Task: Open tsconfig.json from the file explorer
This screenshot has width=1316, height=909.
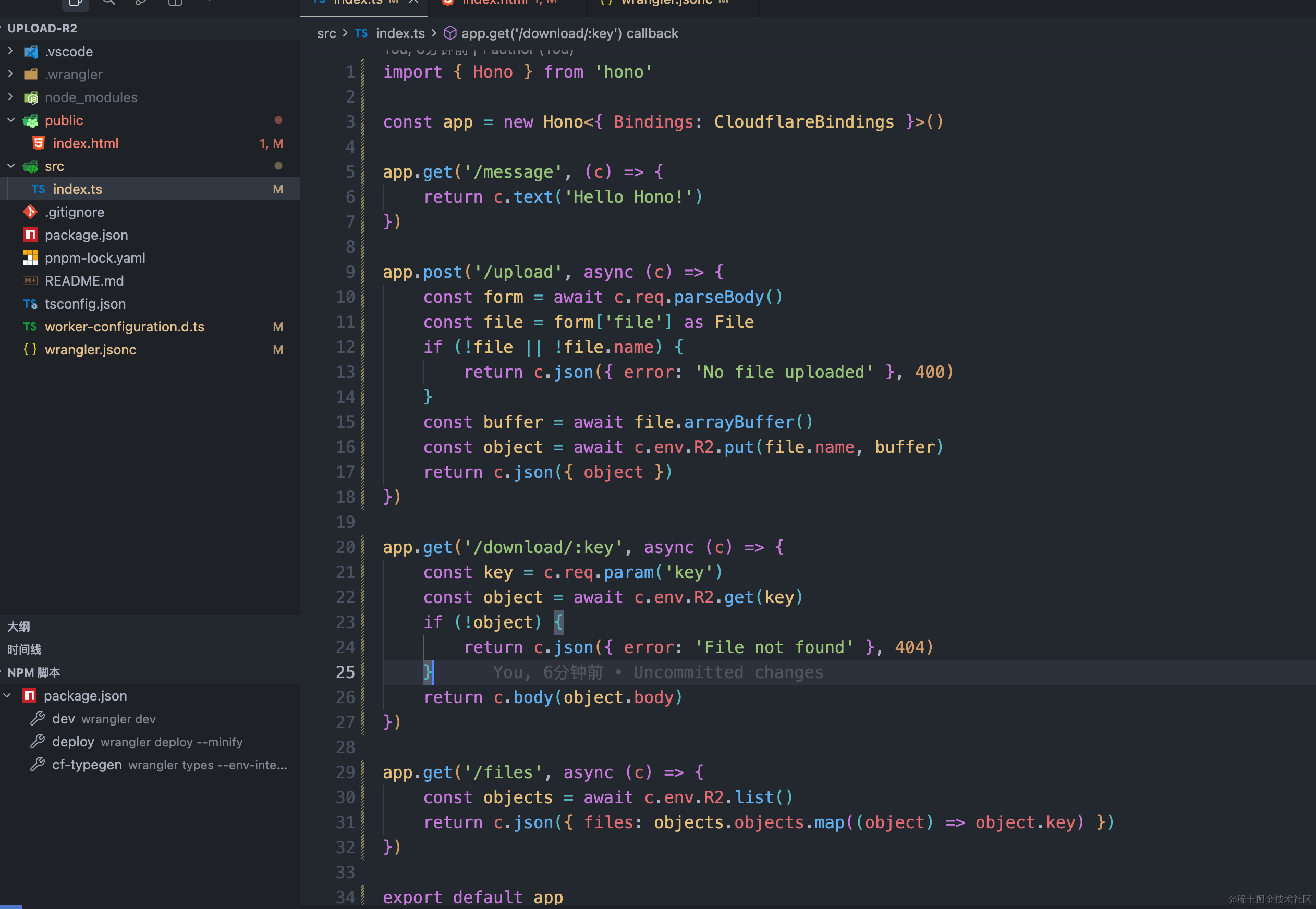Action: point(85,303)
